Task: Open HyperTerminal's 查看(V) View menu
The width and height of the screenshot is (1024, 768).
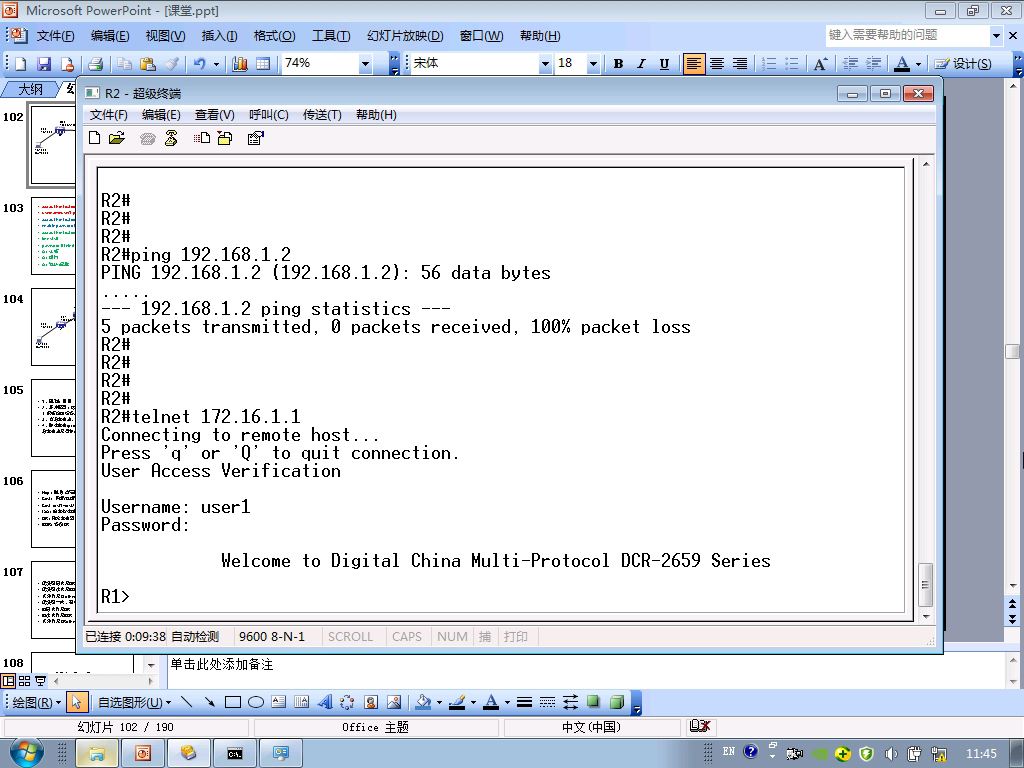Action: click(x=214, y=115)
